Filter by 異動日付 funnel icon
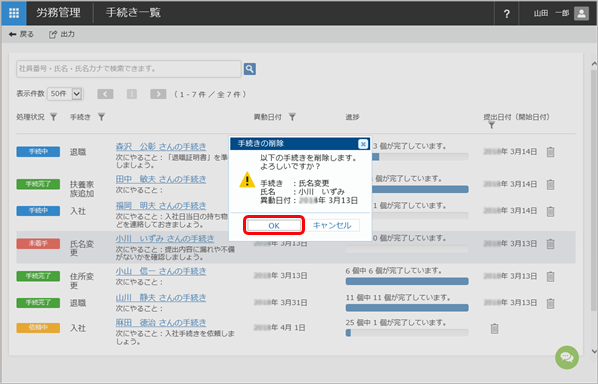The height and width of the screenshot is (384, 598). [292, 117]
